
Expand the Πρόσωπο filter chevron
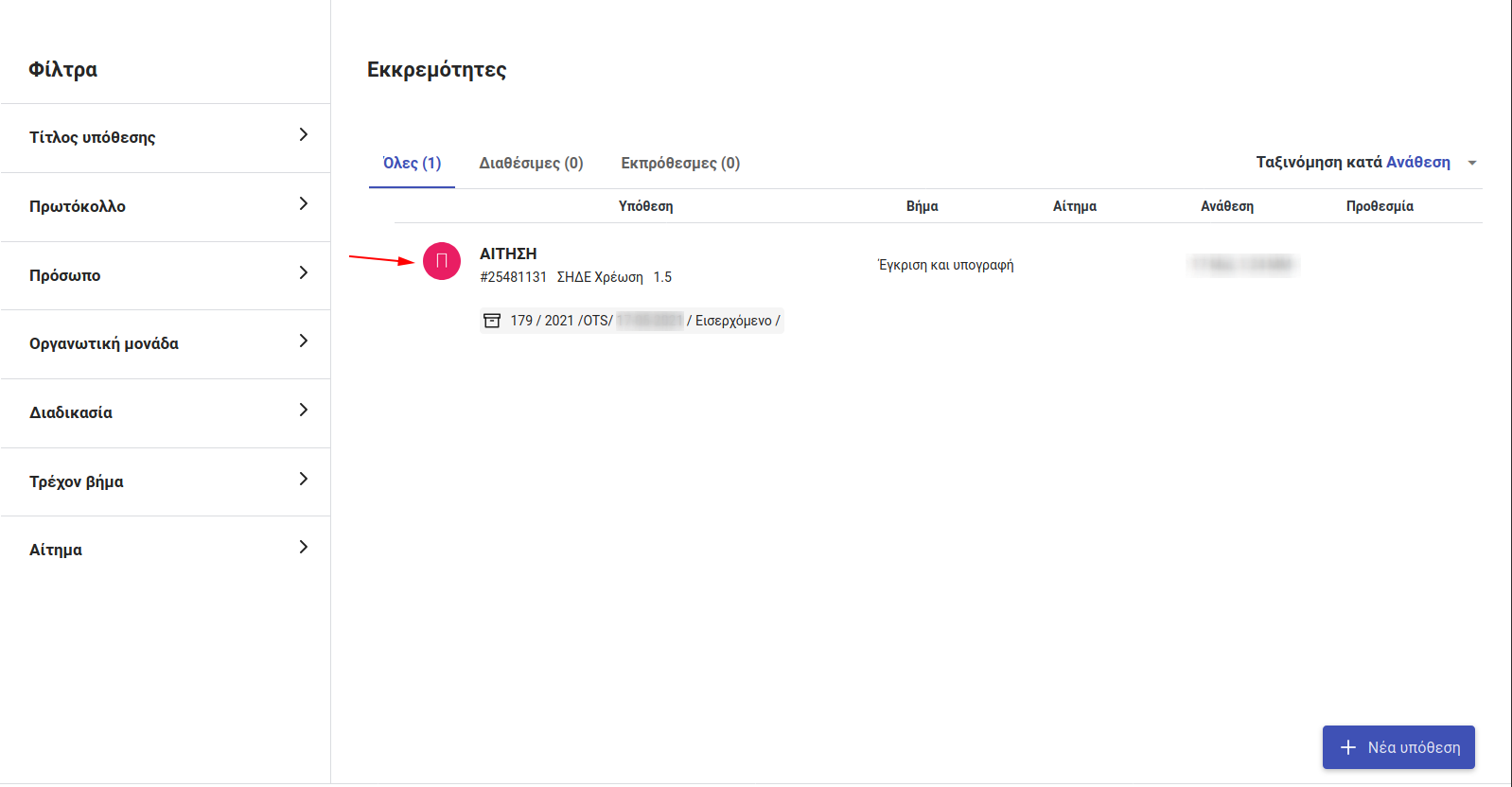tap(303, 272)
